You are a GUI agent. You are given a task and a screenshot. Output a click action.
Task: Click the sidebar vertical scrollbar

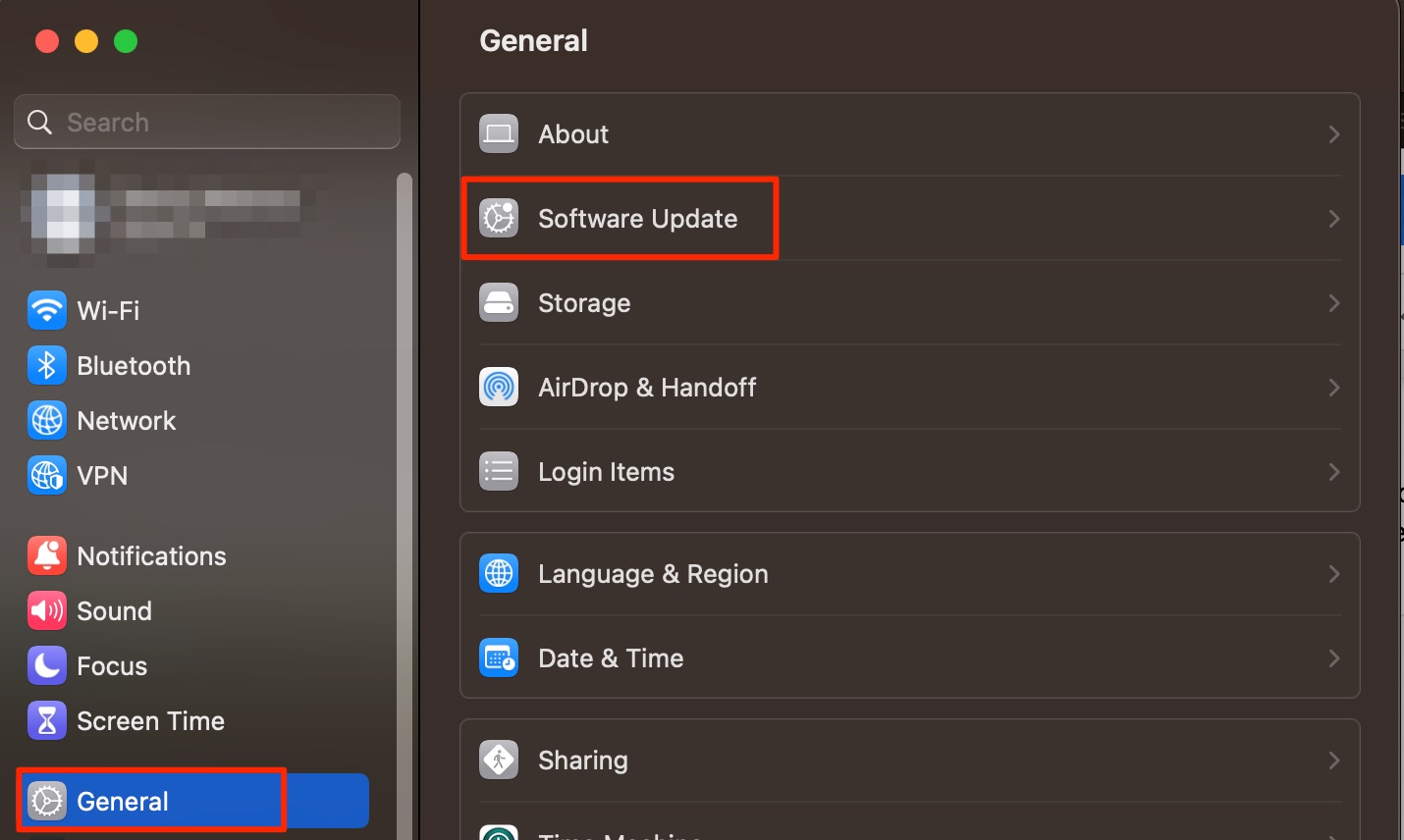(404, 506)
